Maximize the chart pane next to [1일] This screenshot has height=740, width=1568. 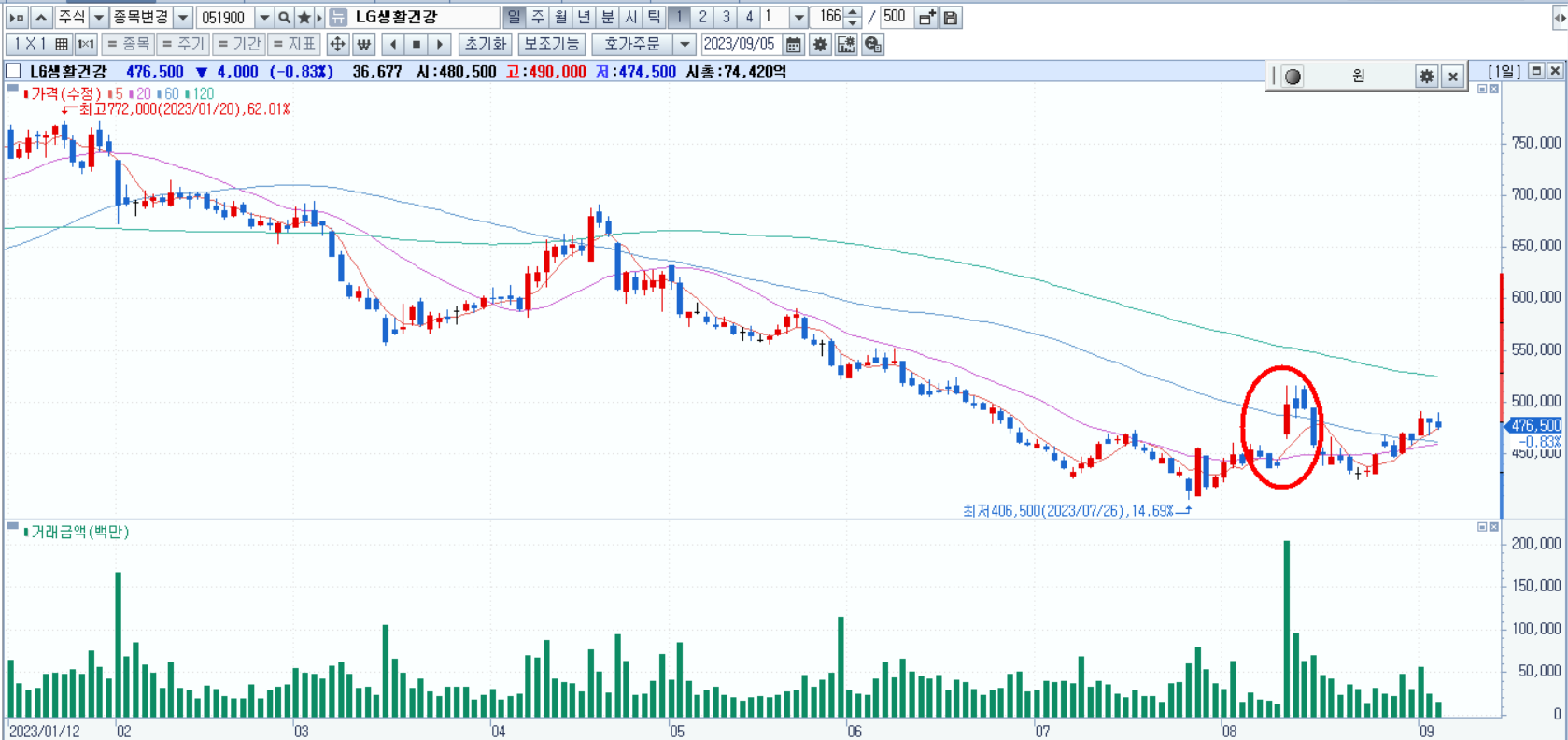(1536, 71)
